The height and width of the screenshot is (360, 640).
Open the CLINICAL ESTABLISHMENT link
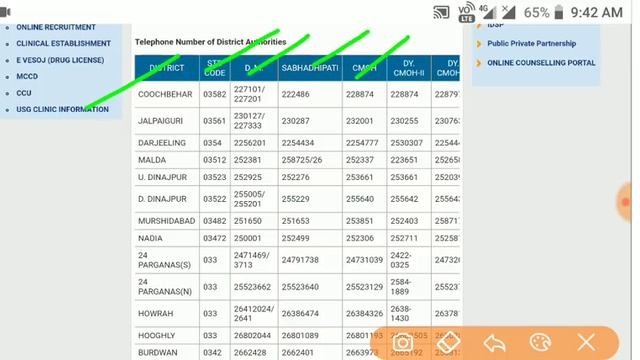(64, 43)
